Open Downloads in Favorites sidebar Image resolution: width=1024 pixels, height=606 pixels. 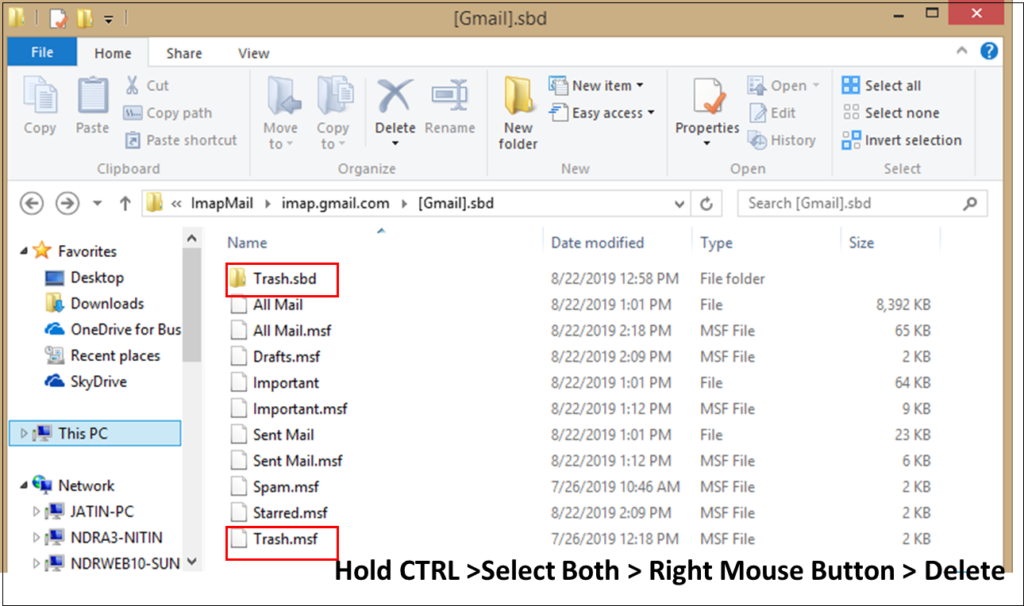pyautogui.click(x=106, y=303)
